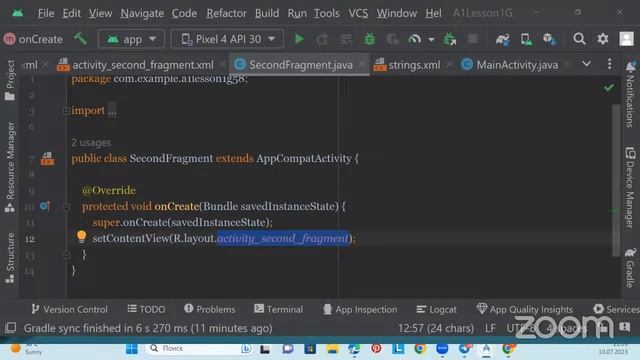Open App Quality Insights window
Image resolution: width=640 pixels, height=360 pixels.
point(524,309)
